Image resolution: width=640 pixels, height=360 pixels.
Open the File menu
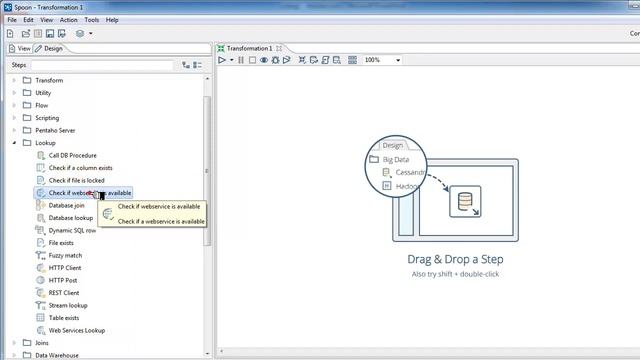pos(12,20)
